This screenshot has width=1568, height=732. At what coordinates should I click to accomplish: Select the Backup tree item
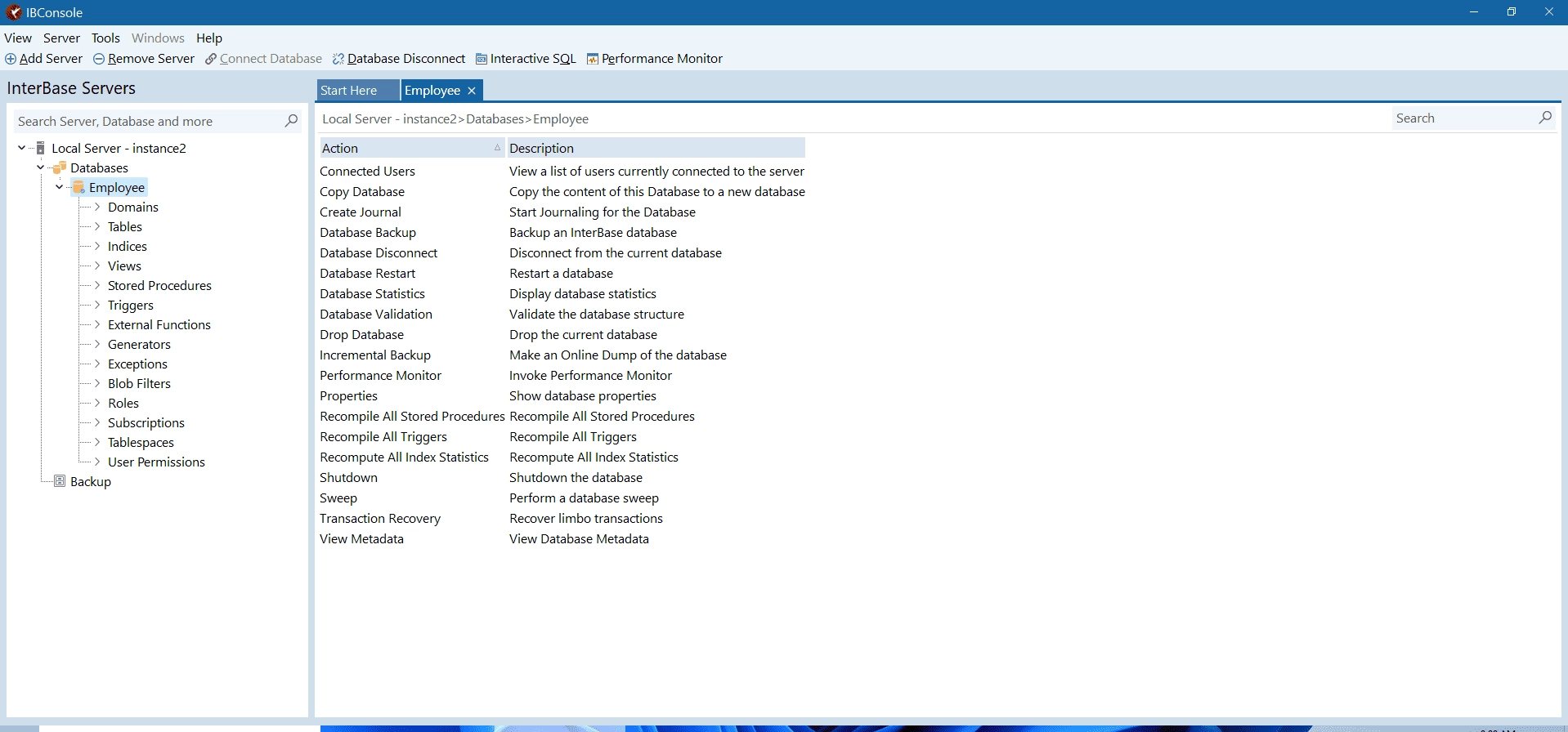[x=91, y=481]
